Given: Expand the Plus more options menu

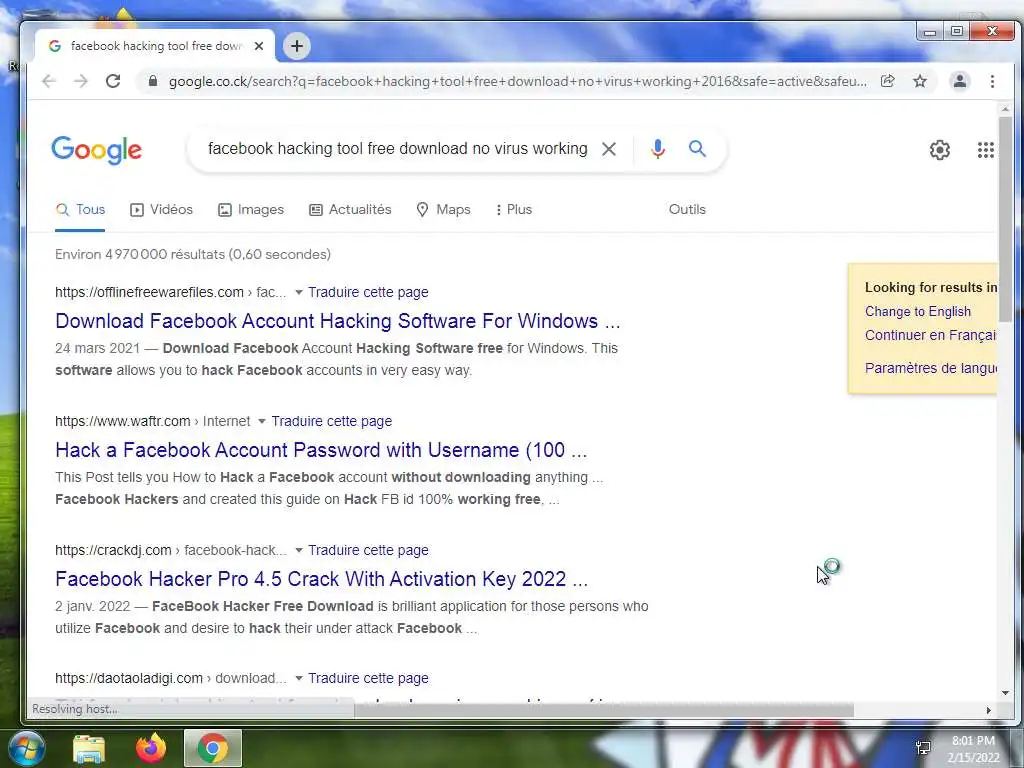Looking at the screenshot, I should click(x=514, y=210).
